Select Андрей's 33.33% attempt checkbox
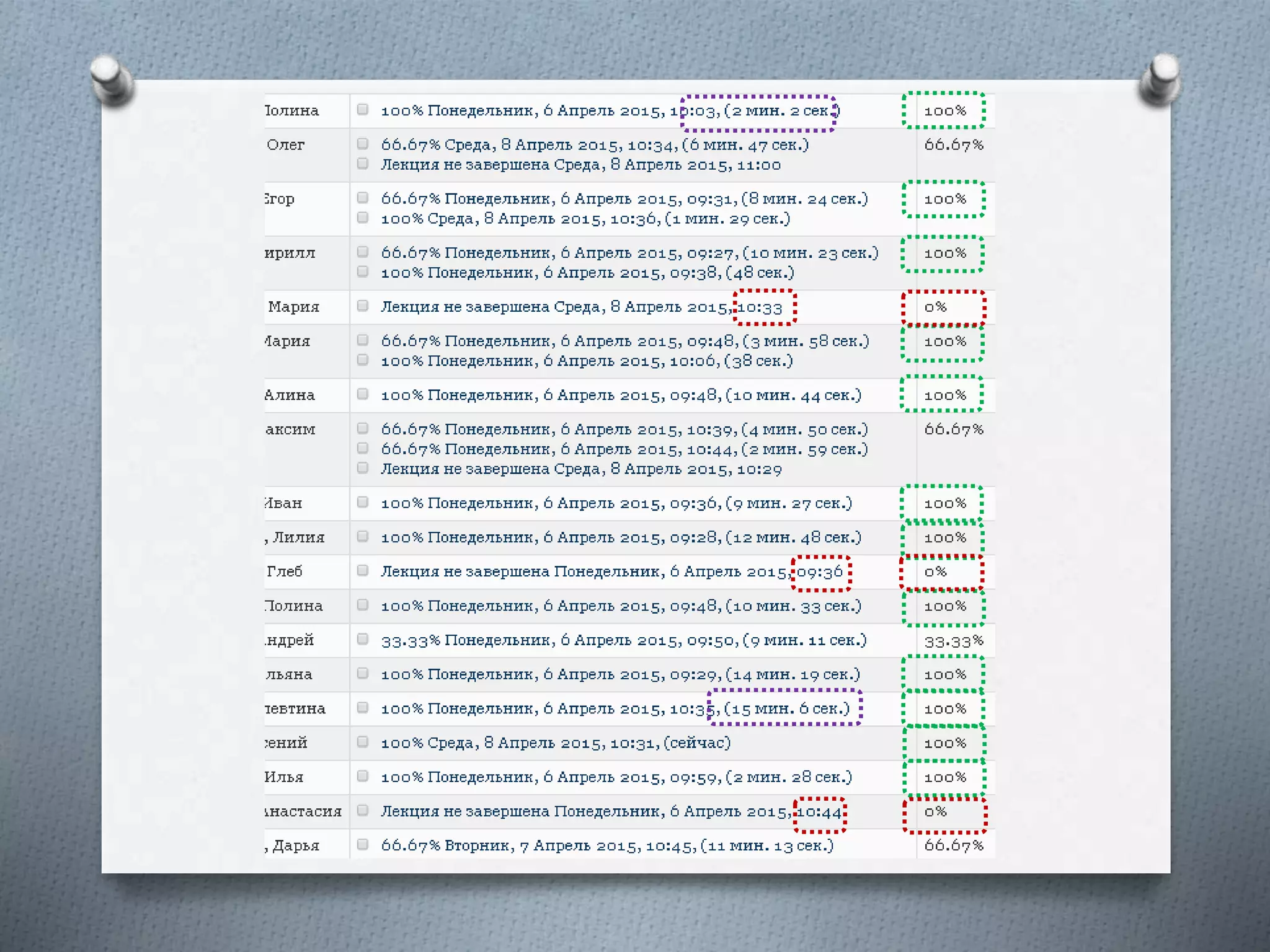This screenshot has width=1270, height=952. tap(363, 639)
